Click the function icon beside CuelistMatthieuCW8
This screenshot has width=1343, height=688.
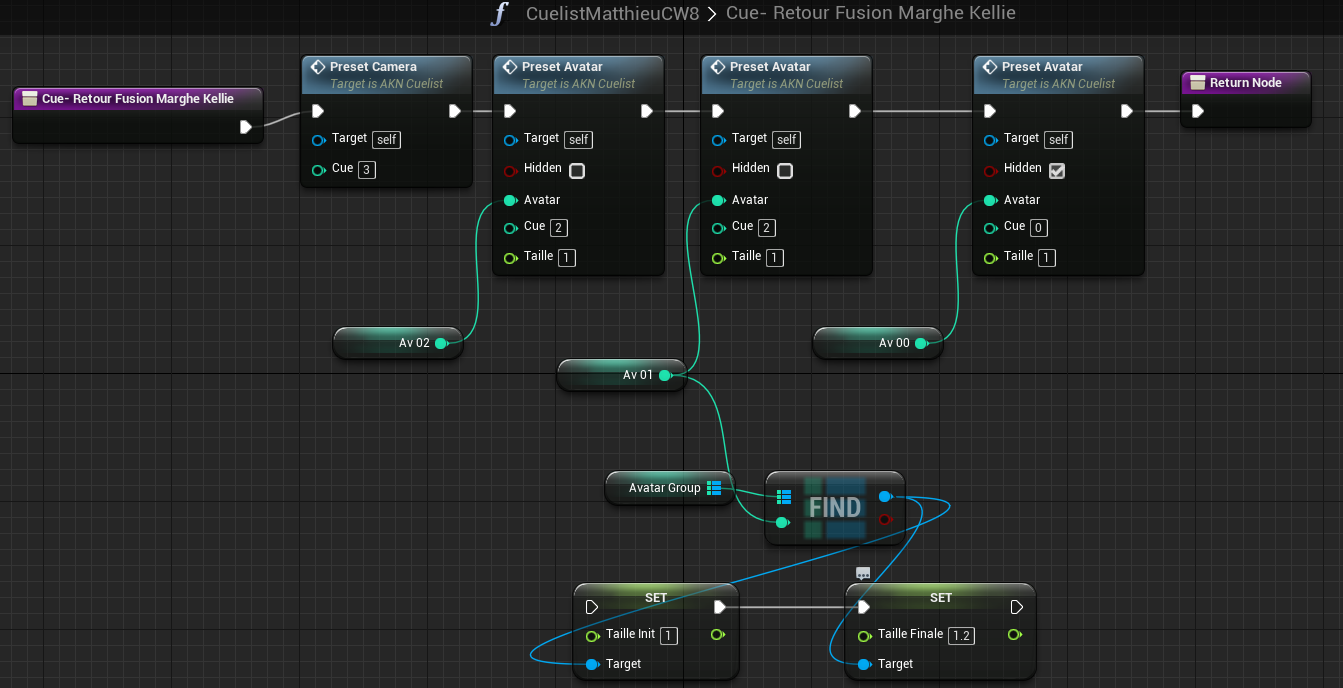coord(500,14)
